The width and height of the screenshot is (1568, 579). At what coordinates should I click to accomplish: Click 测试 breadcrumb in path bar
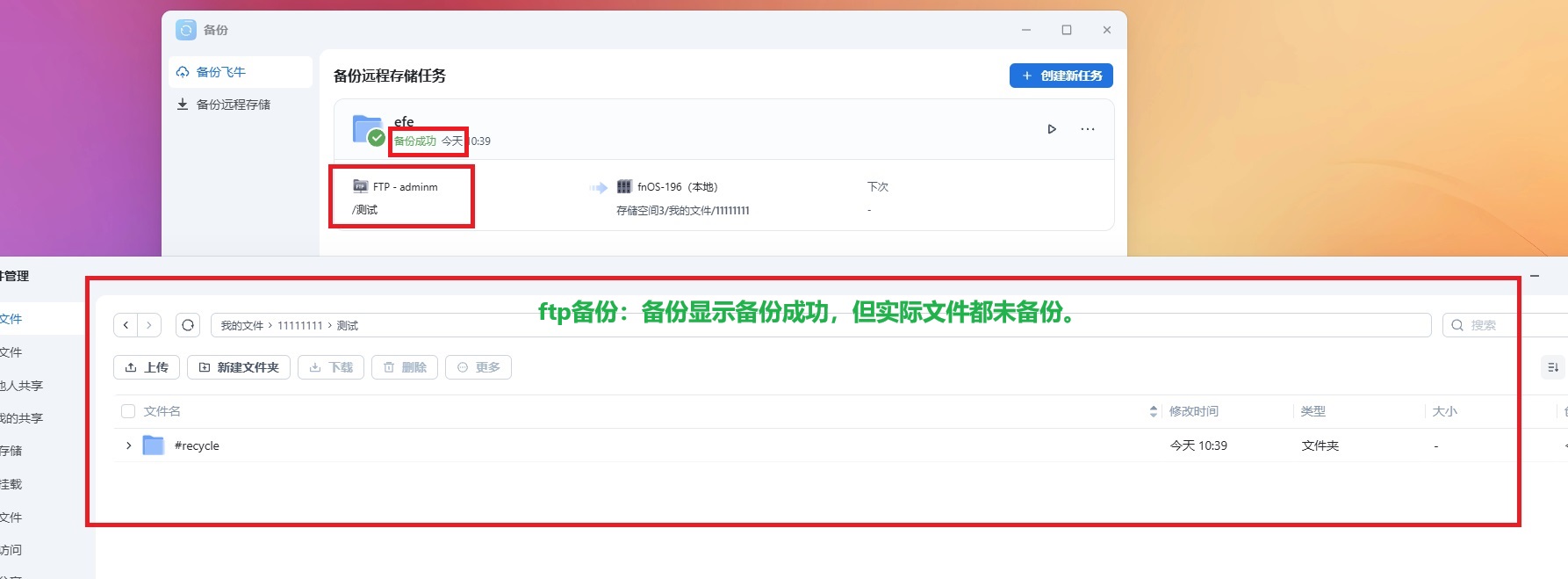click(348, 326)
